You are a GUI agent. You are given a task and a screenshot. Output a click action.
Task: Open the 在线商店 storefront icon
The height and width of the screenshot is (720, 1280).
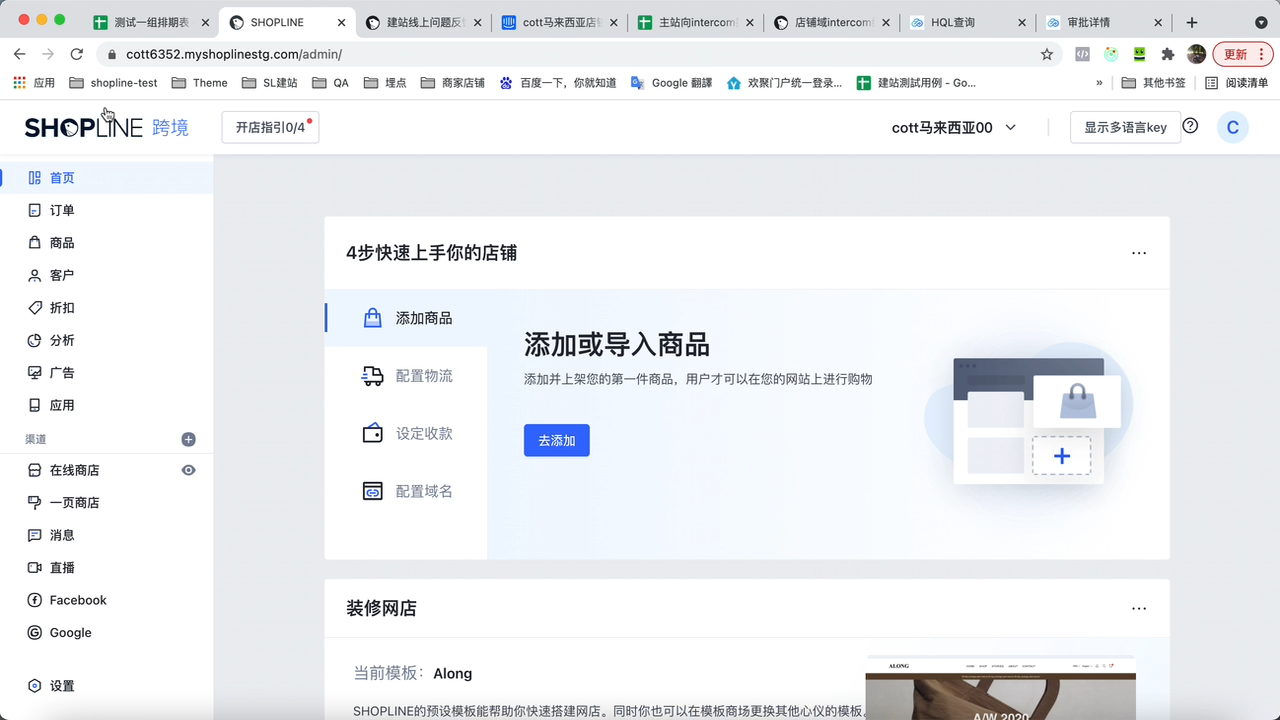coord(35,470)
